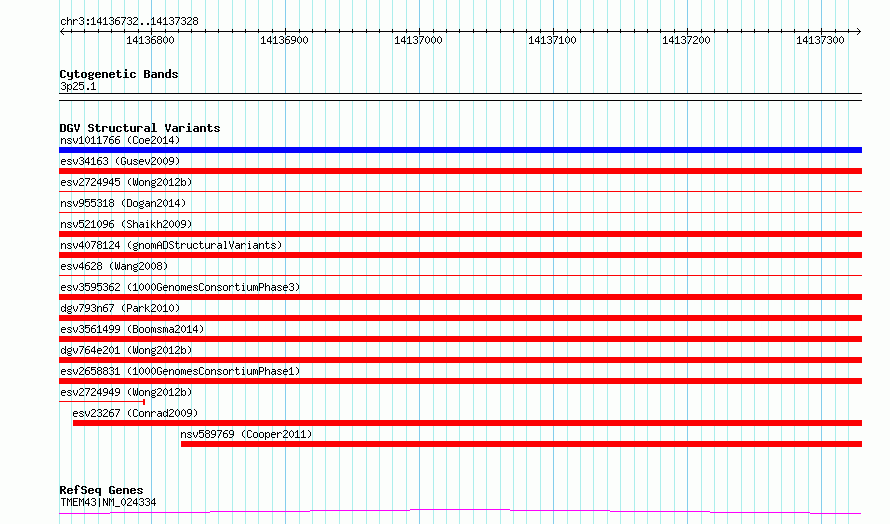Viewport: 890px width, 524px height.
Task: Click the red nsv589769 variant bar
Action: (x=521, y=444)
